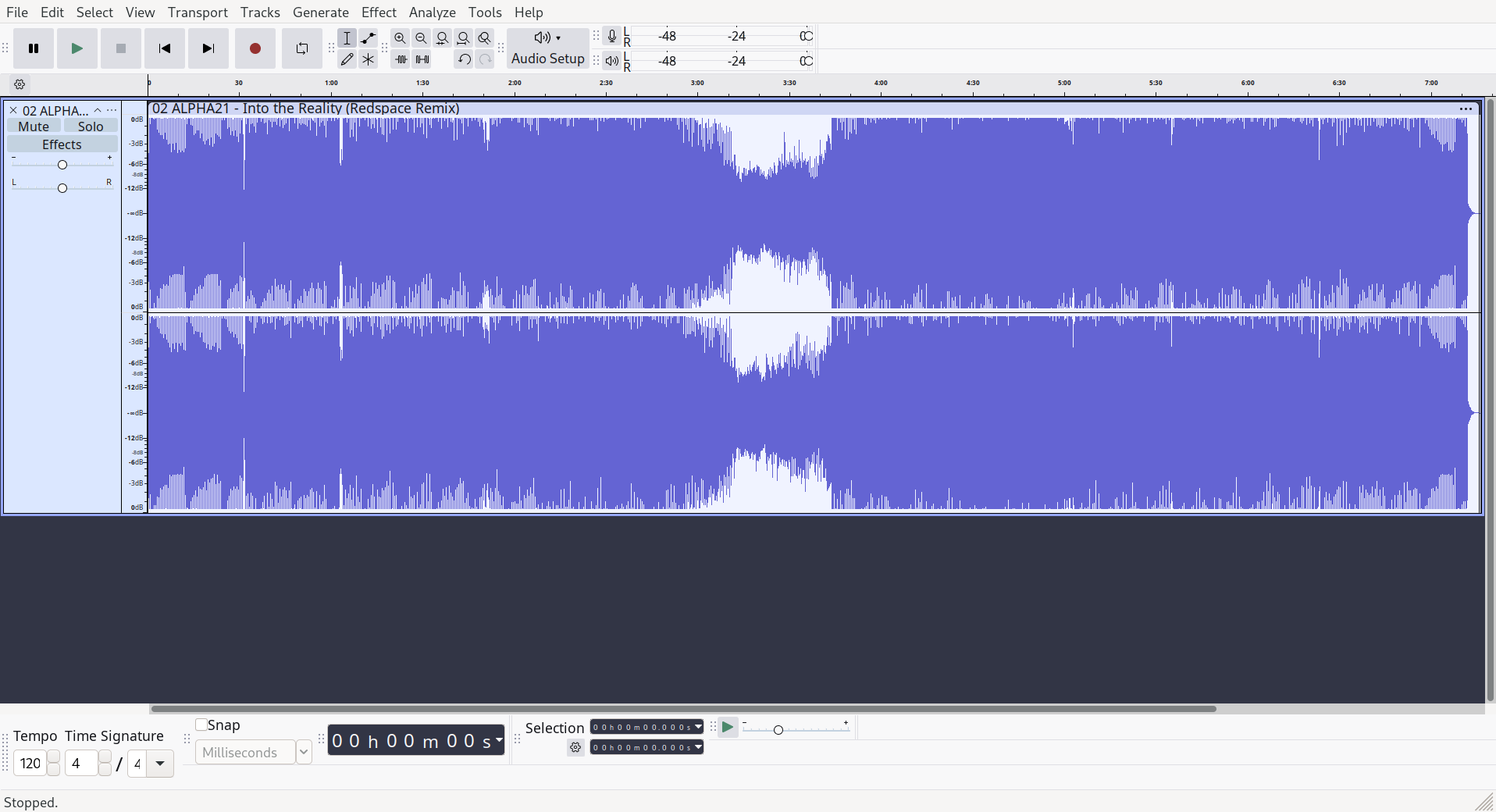
Task: Silence audio selection icon
Action: [x=422, y=59]
